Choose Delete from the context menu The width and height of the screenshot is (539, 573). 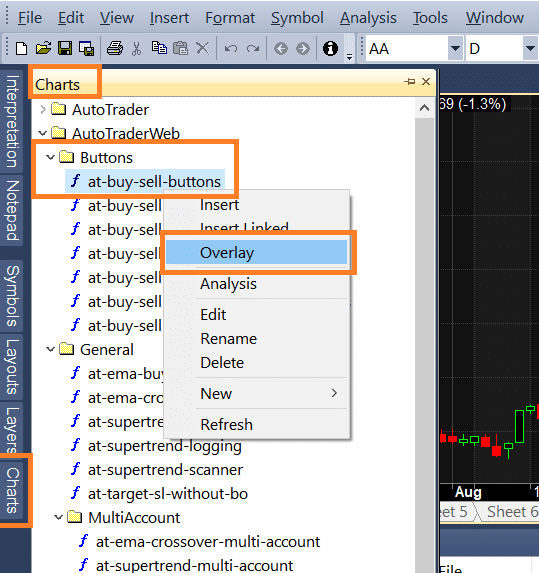pyautogui.click(x=257, y=363)
